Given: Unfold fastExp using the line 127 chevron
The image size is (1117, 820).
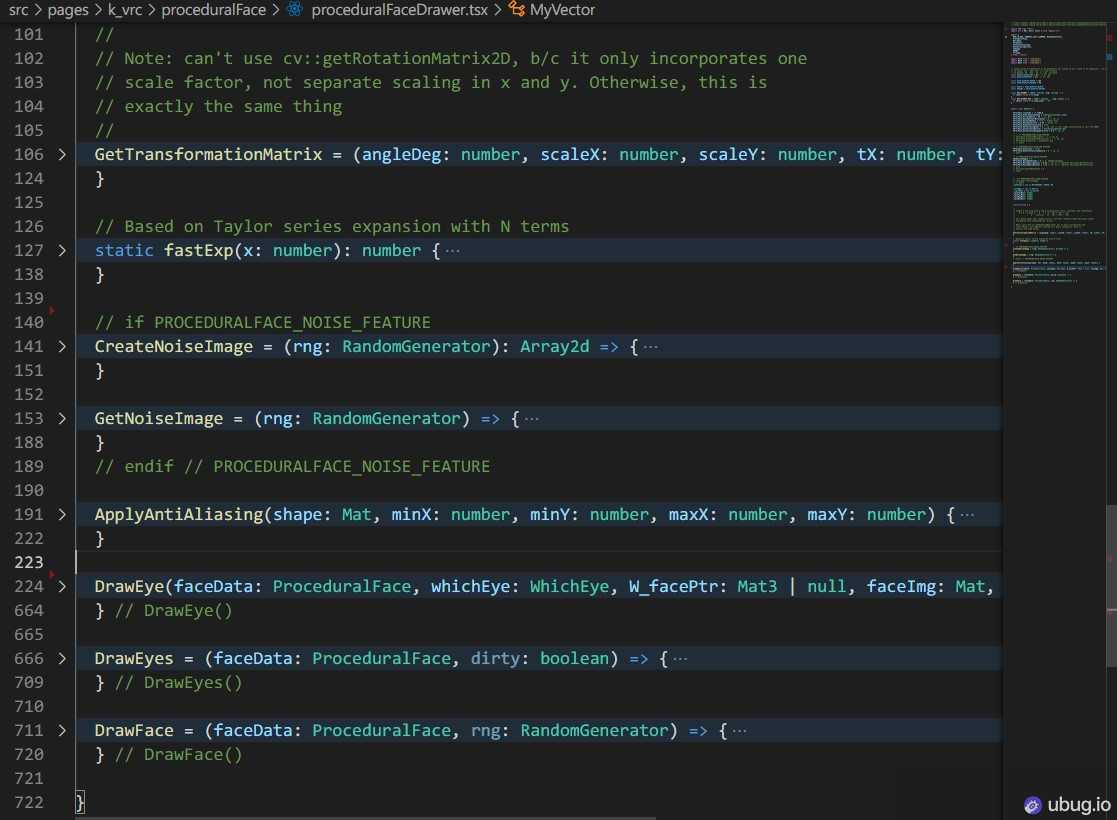Looking at the screenshot, I should (x=62, y=251).
